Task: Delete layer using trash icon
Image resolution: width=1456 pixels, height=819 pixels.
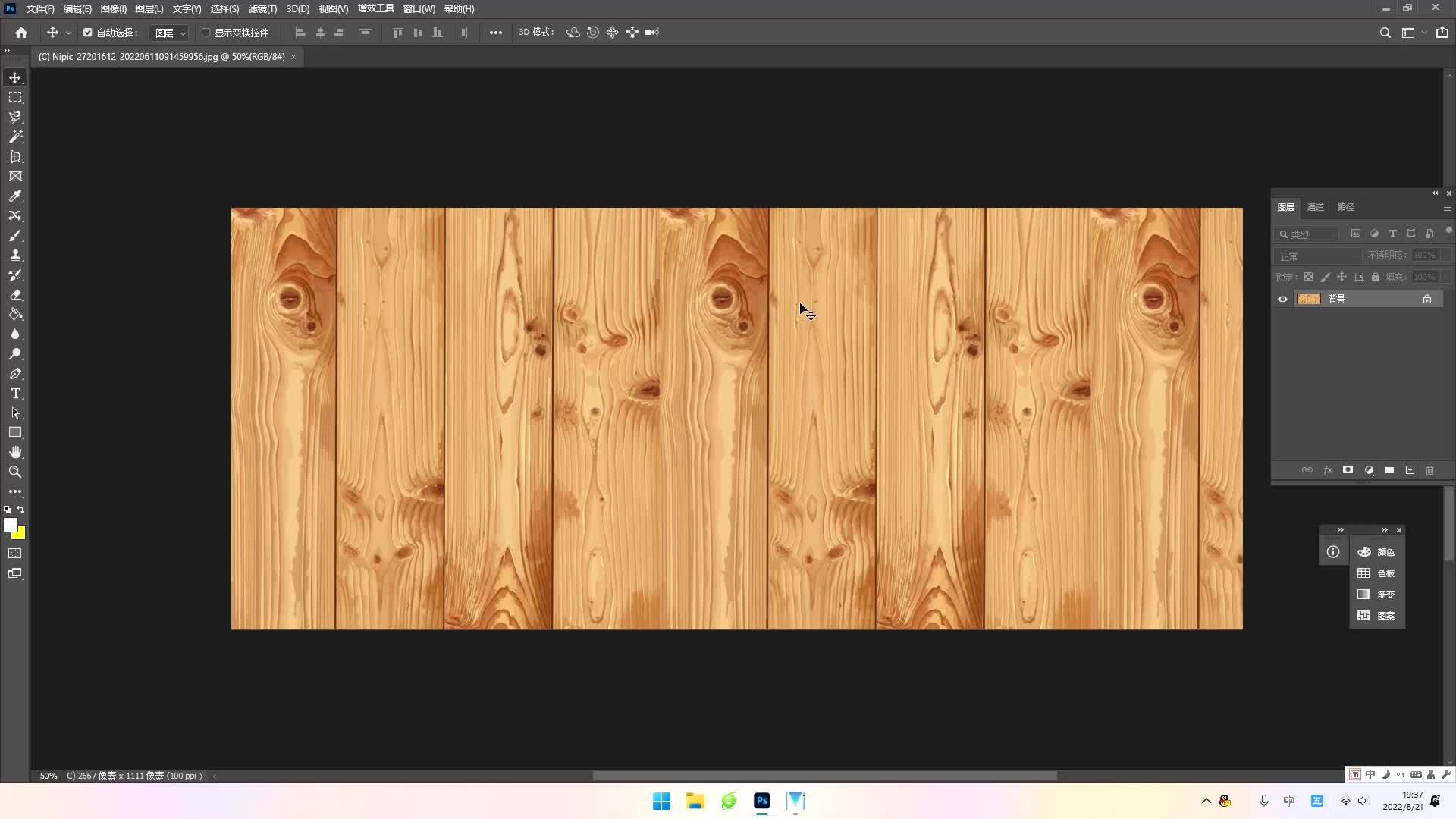Action: [x=1430, y=470]
